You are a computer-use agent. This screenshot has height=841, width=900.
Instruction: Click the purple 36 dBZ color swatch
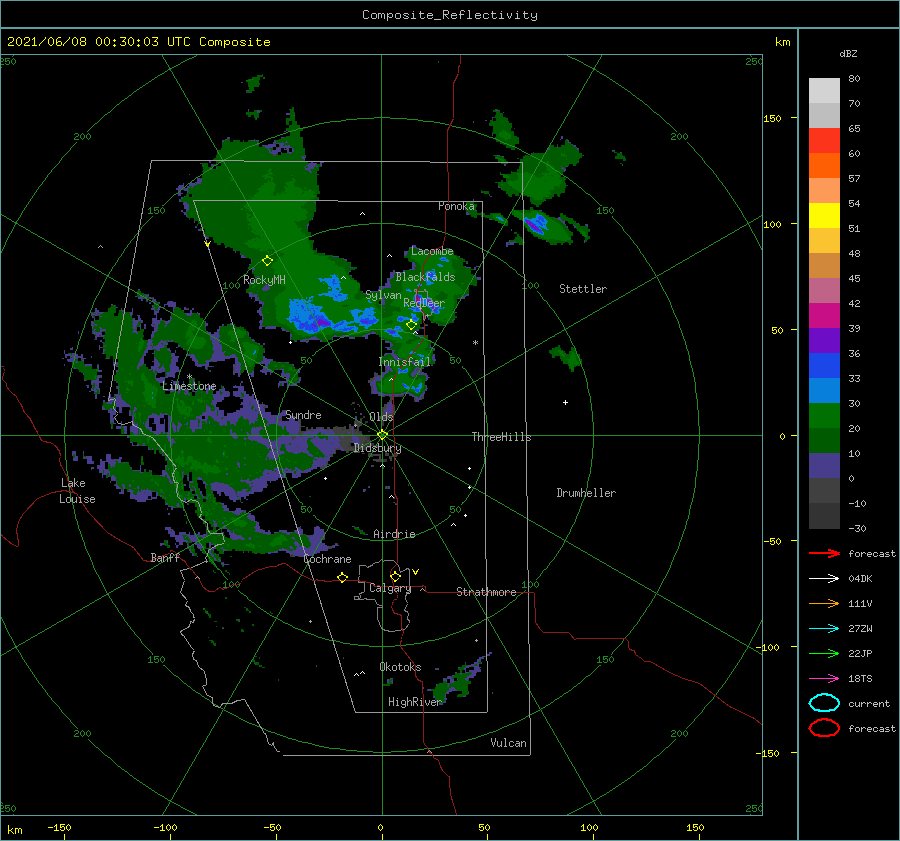(x=824, y=340)
